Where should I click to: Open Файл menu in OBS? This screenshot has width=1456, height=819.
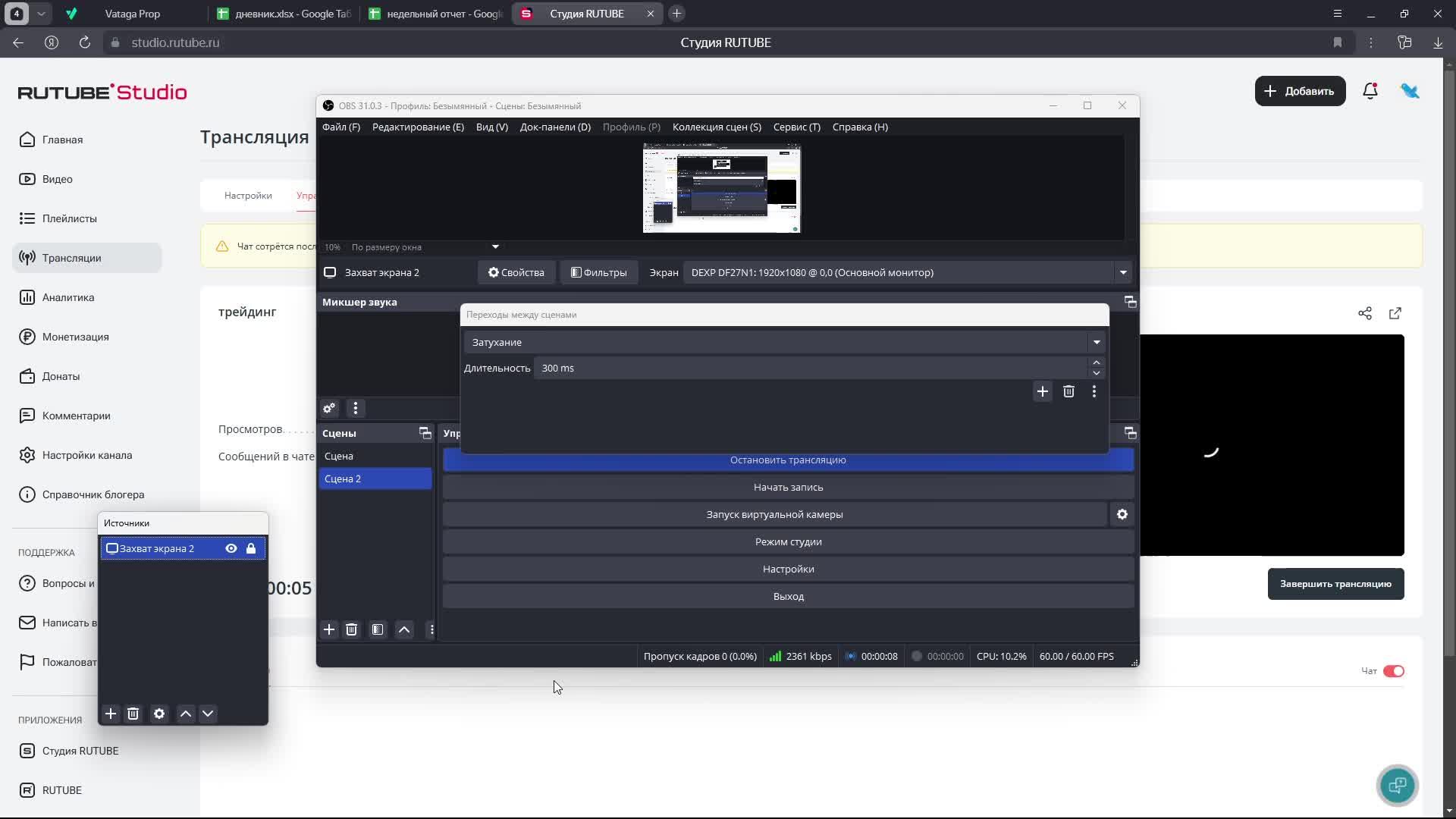[x=341, y=127]
